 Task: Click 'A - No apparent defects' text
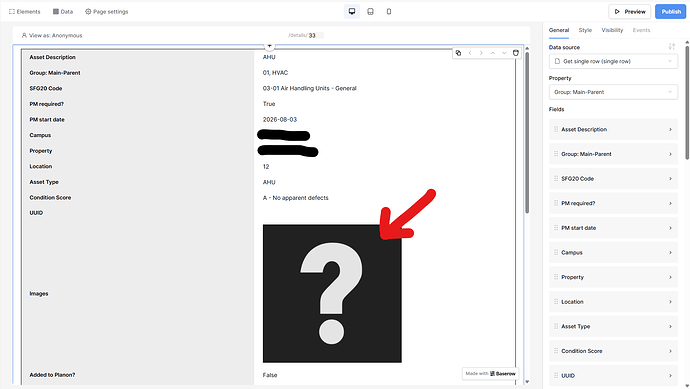pos(295,198)
